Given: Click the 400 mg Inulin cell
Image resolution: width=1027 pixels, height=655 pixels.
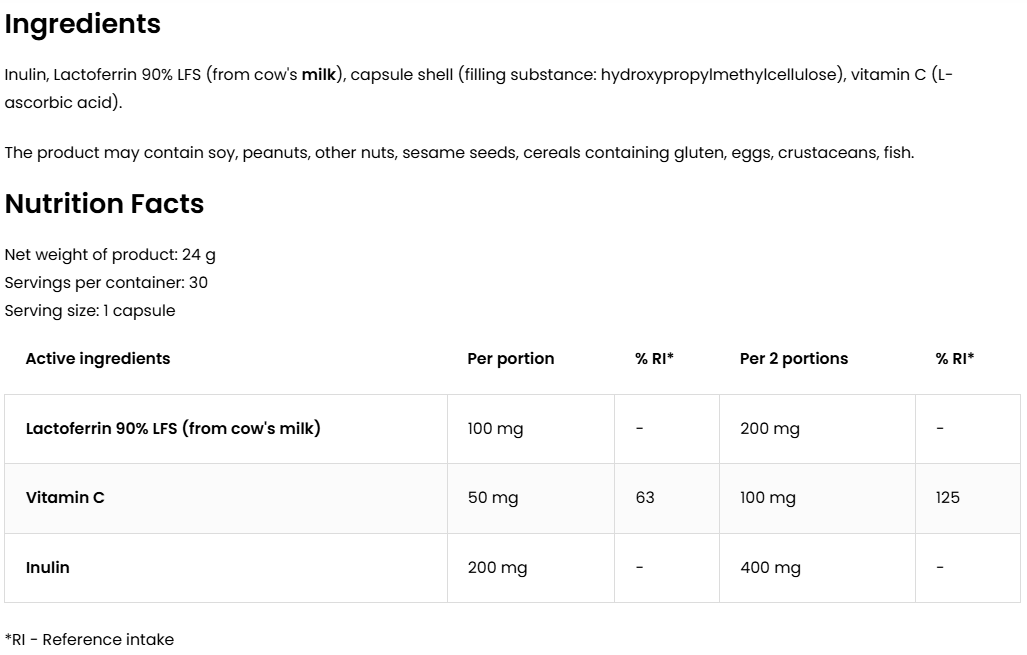Looking at the screenshot, I should click(x=770, y=568).
